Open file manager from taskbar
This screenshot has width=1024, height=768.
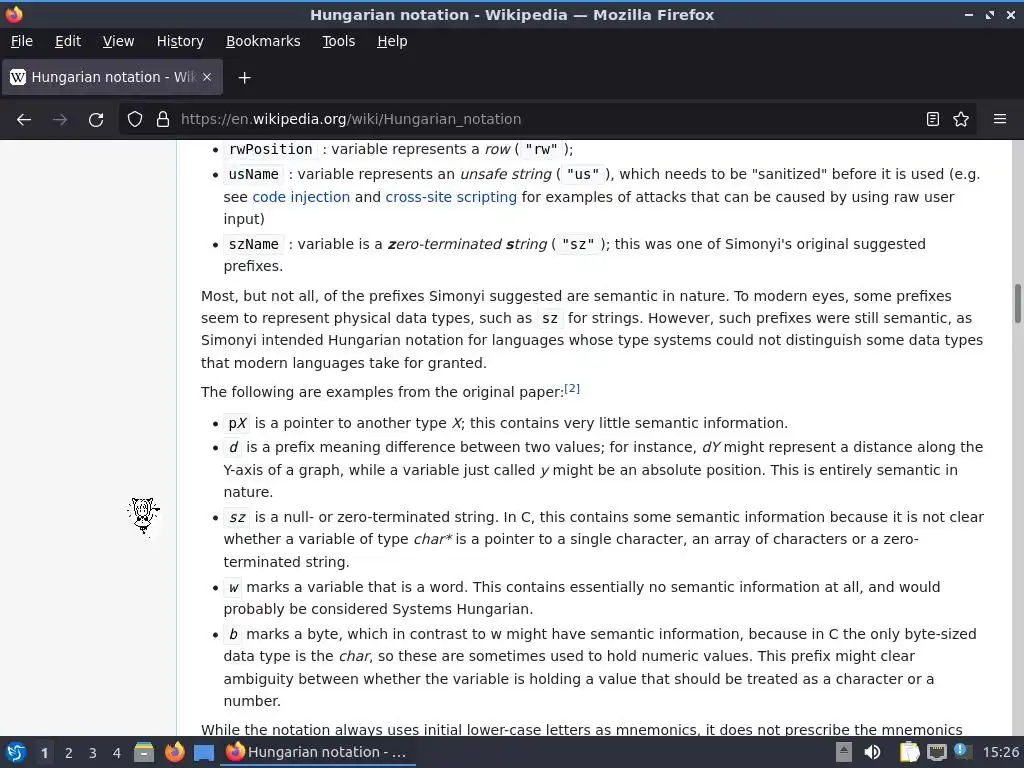coord(144,752)
